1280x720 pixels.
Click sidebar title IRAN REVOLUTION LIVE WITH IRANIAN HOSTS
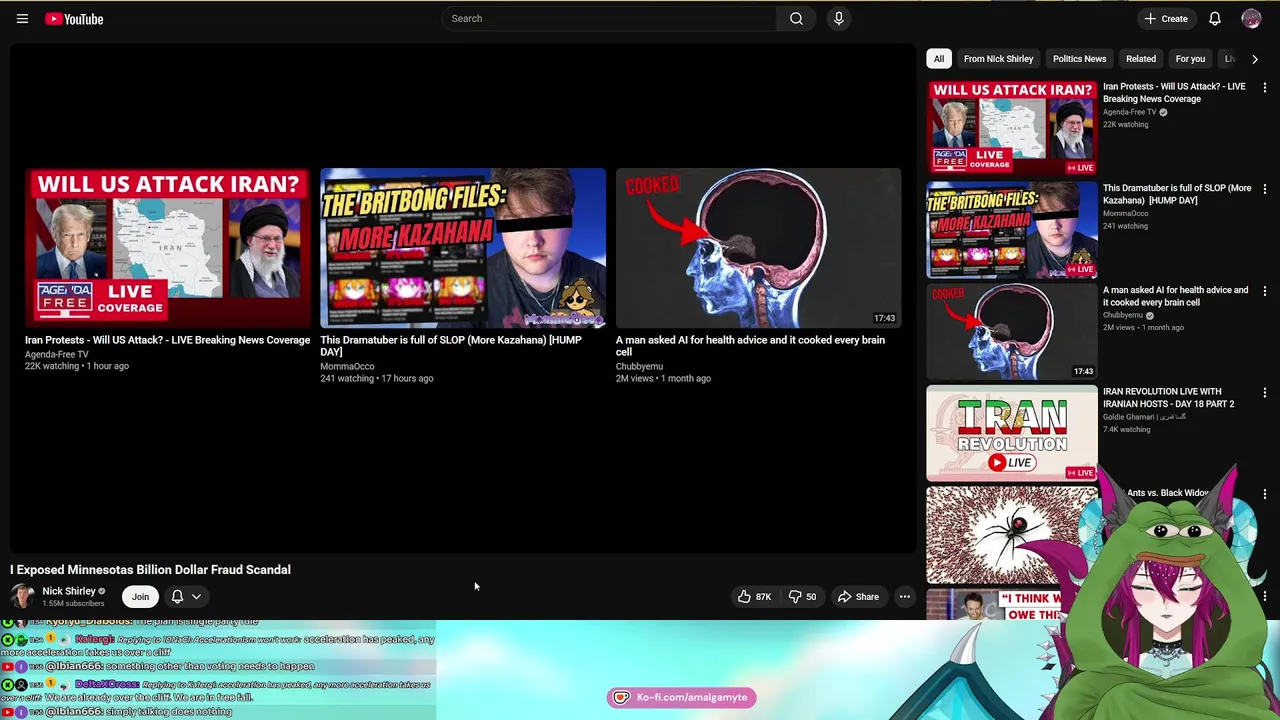coord(1168,398)
